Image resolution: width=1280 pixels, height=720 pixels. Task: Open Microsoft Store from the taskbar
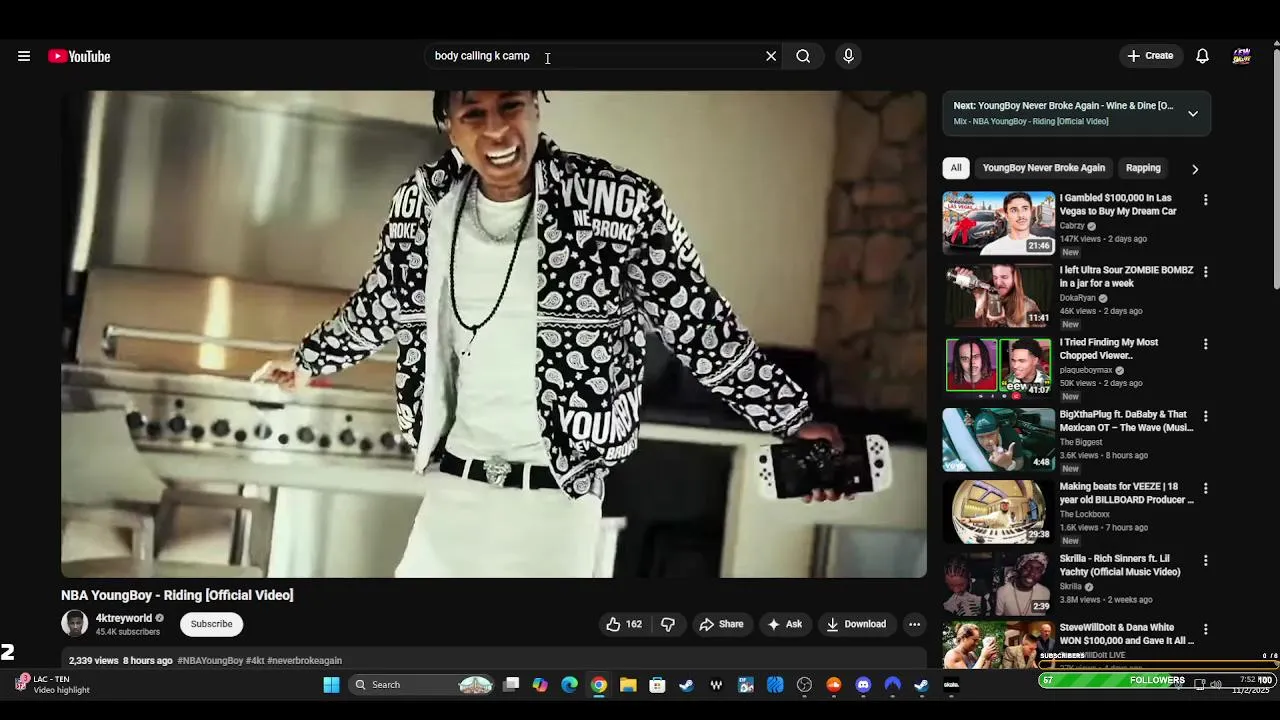657,685
